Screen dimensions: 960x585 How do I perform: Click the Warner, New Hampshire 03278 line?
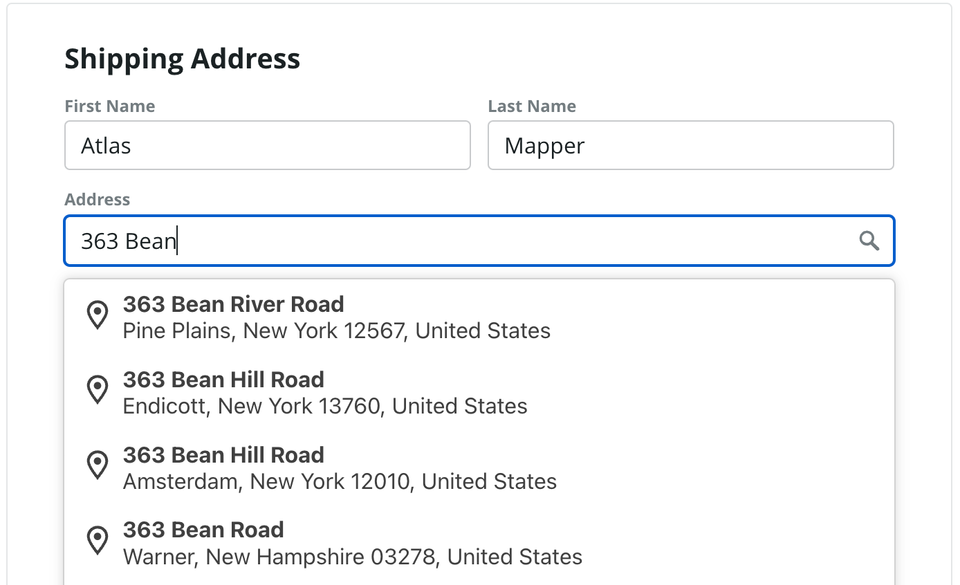point(352,557)
